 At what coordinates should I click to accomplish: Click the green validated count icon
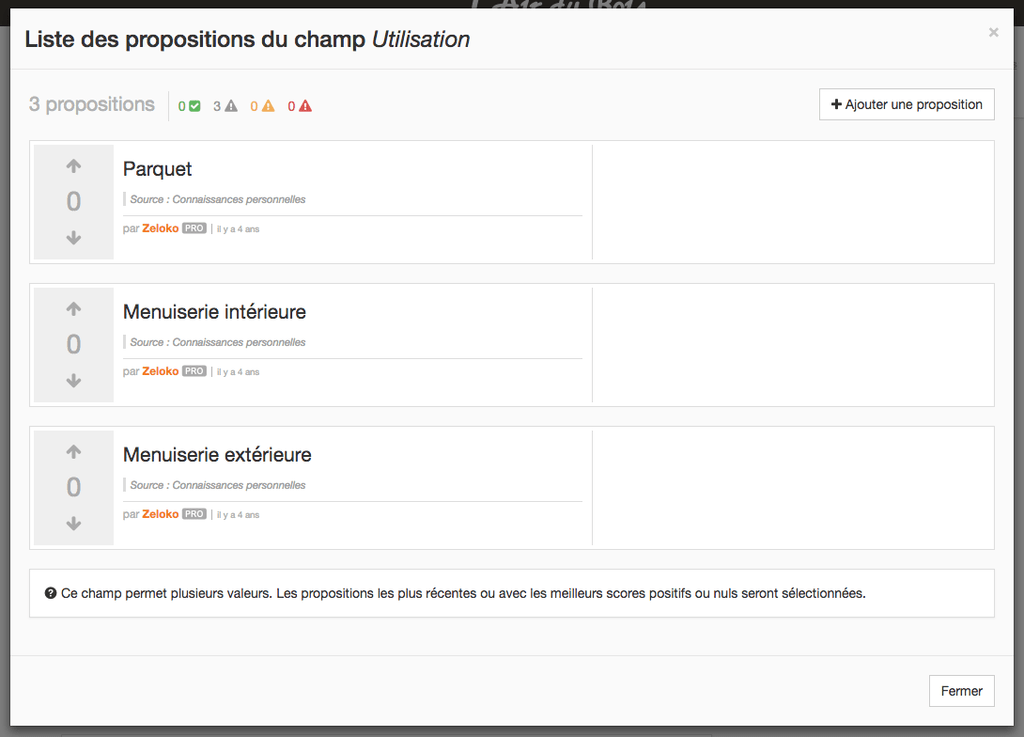195,106
